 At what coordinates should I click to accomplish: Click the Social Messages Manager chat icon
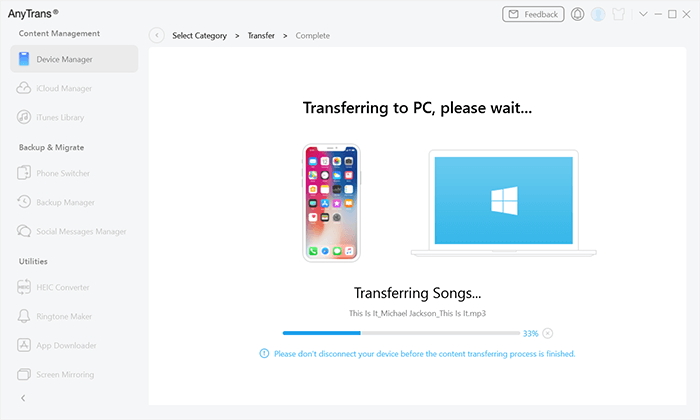point(24,231)
